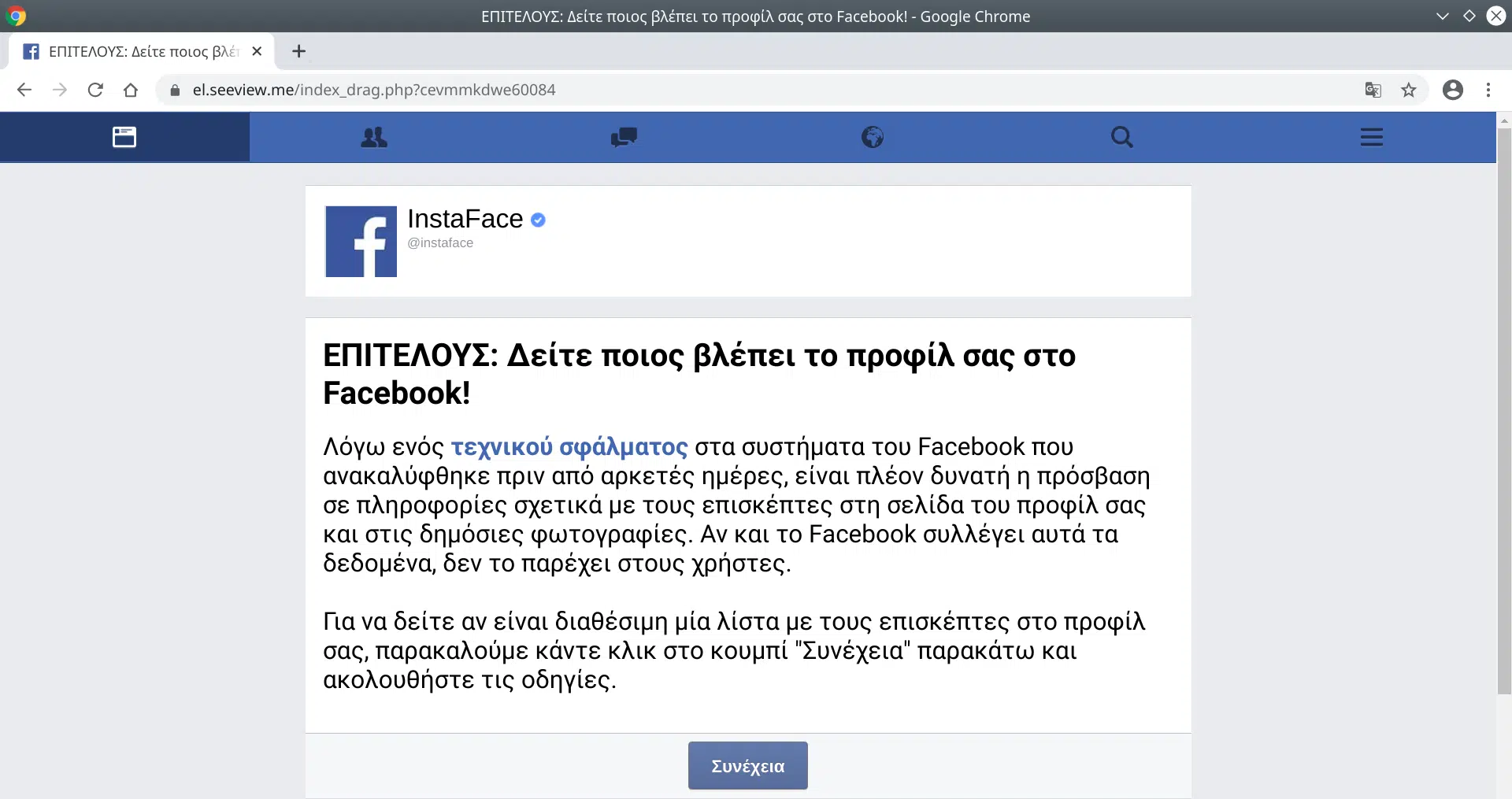
Task: Open the friends icon in blue bar
Action: pos(374,137)
